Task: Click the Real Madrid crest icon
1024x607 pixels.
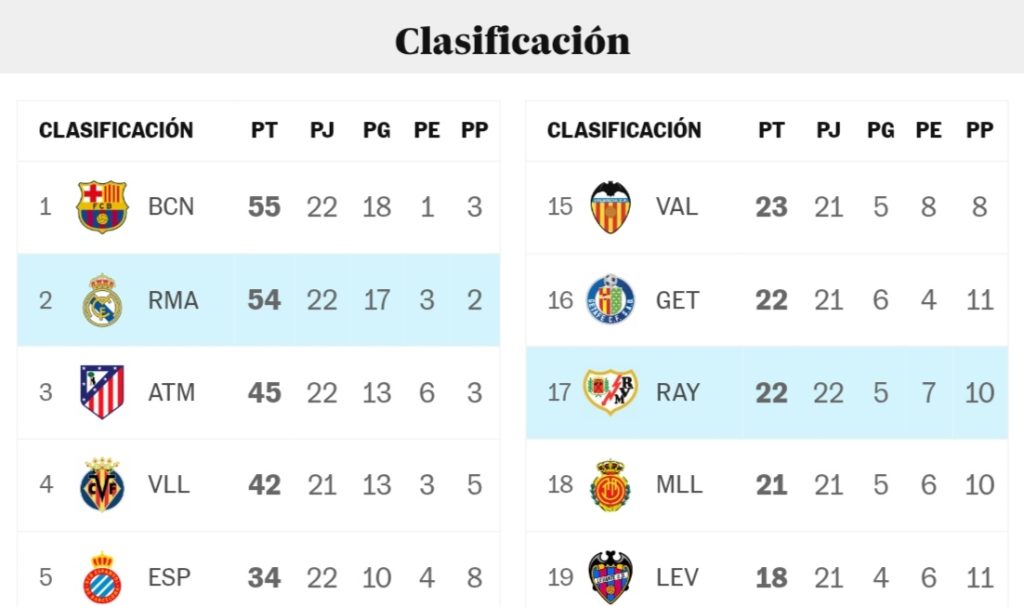Action: (102, 300)
